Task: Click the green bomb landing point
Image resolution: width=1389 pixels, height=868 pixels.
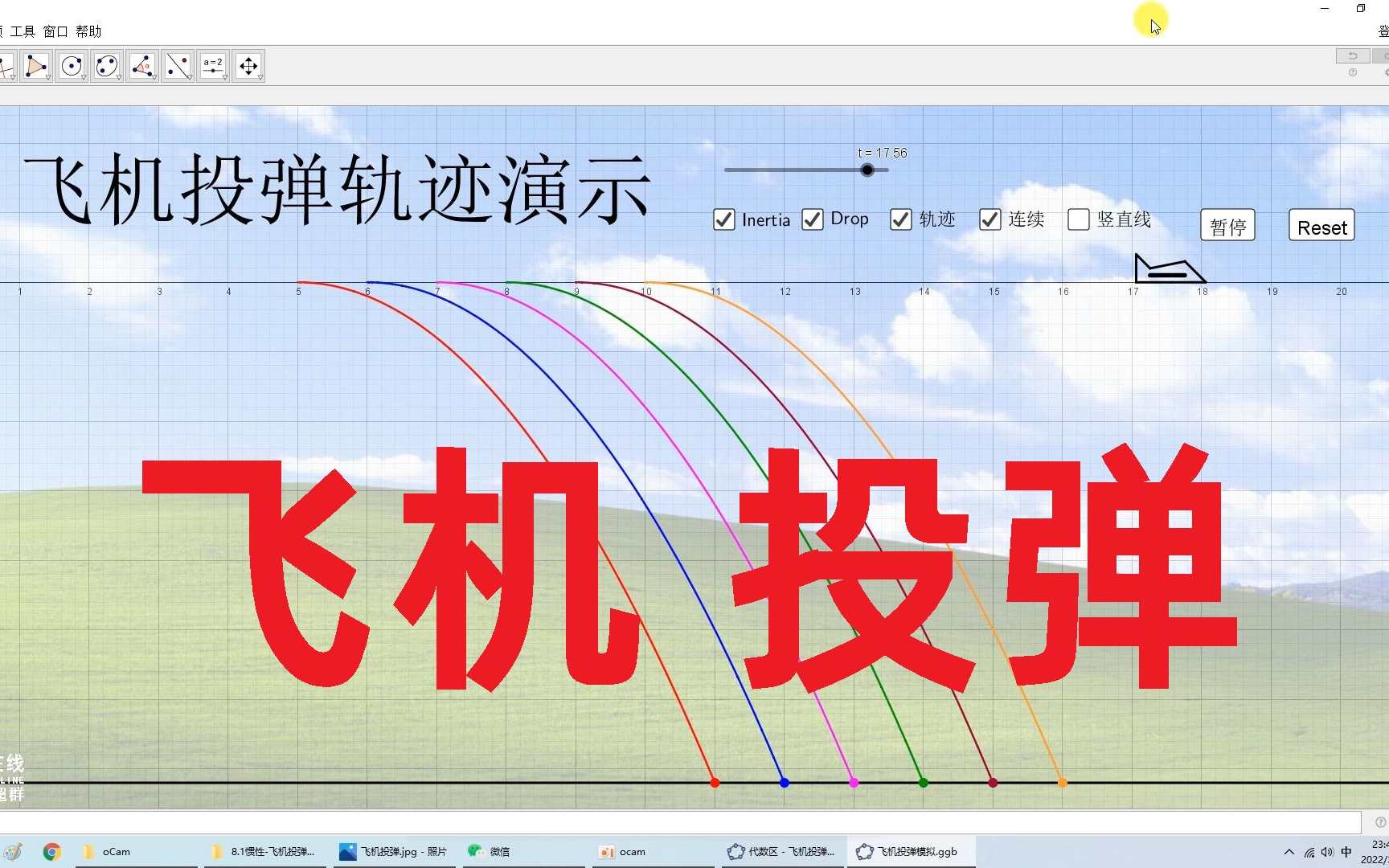Action: (x=924, y=783)
